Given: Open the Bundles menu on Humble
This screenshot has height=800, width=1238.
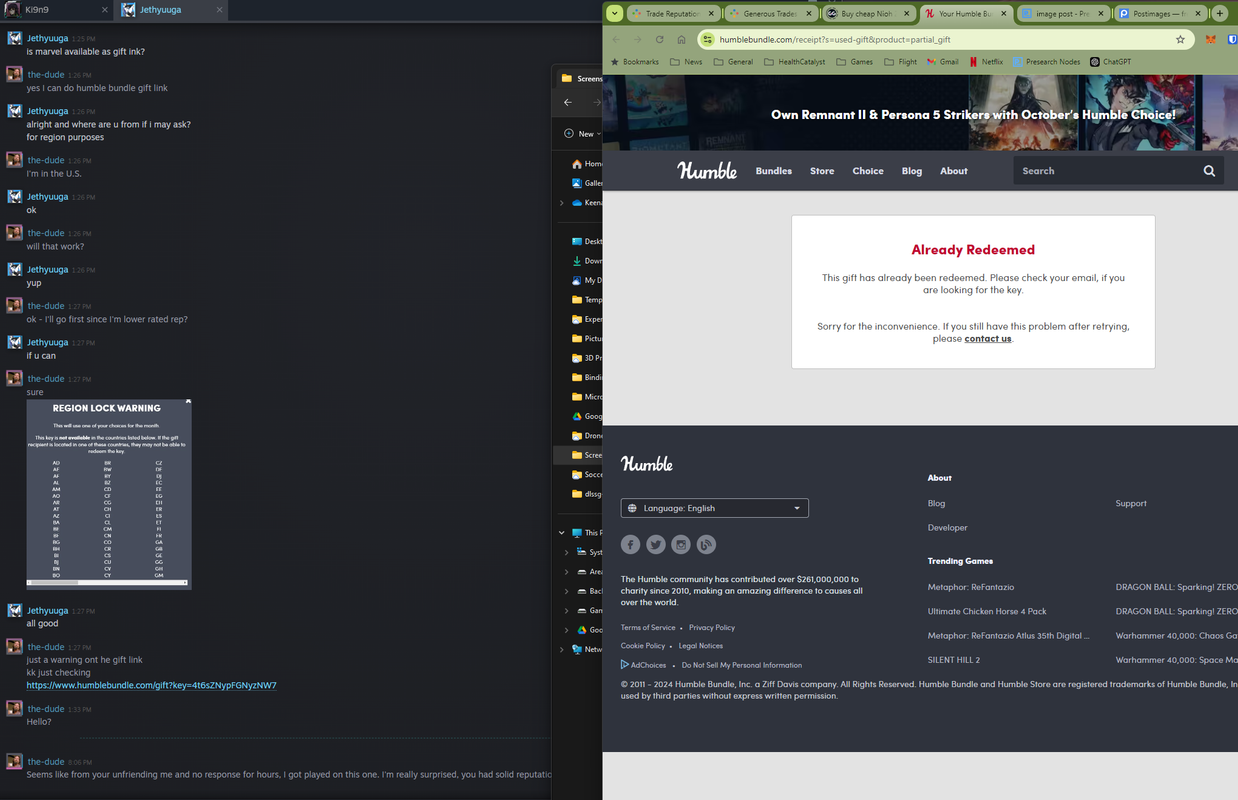Looking at the screenshot, I should point(774,171).
